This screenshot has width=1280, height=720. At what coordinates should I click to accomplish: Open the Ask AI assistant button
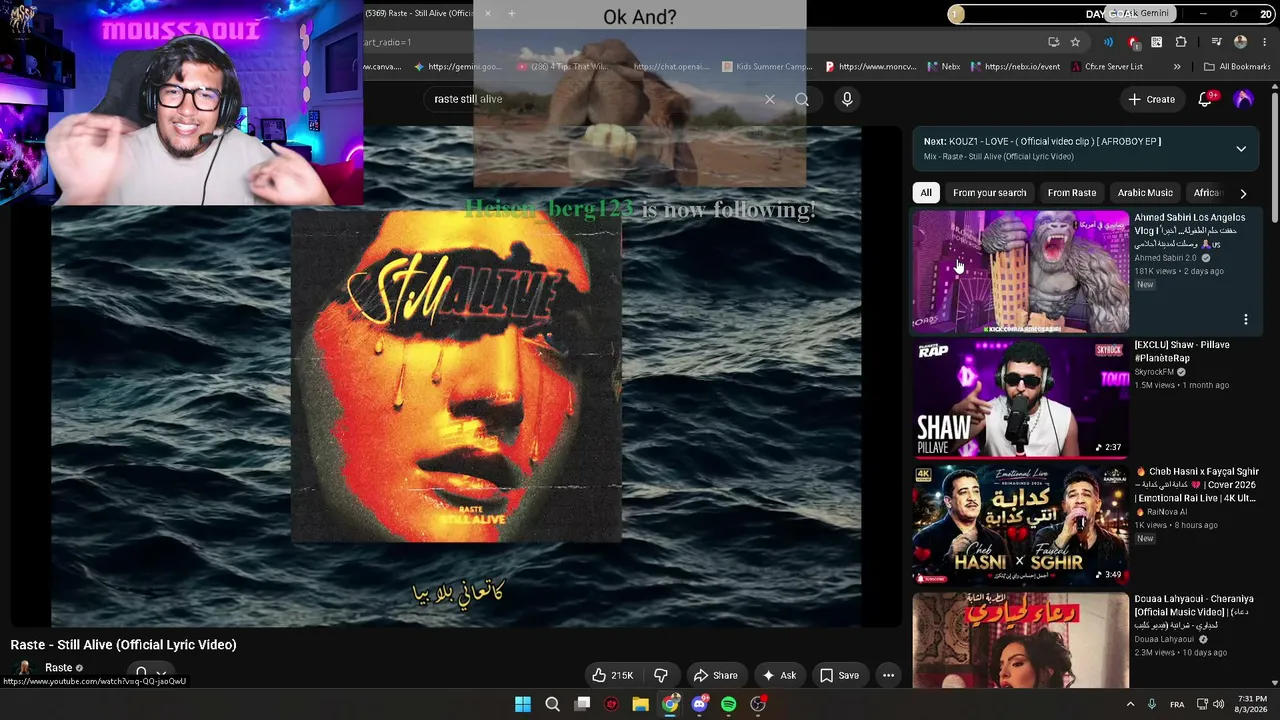[x=779, y=675]
